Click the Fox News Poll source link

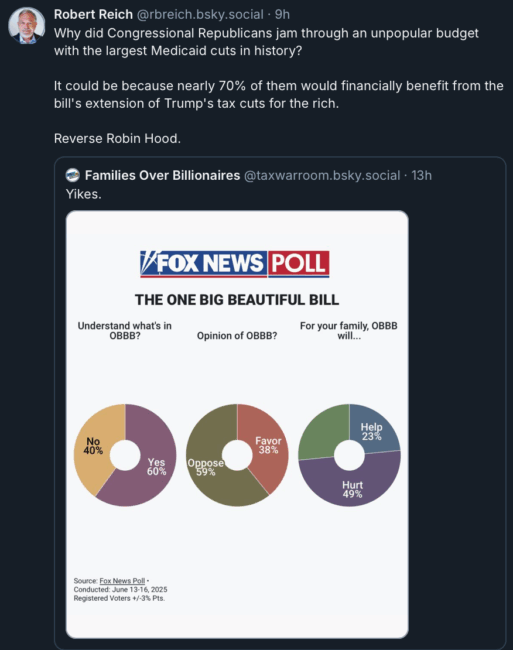click(122, 581)
